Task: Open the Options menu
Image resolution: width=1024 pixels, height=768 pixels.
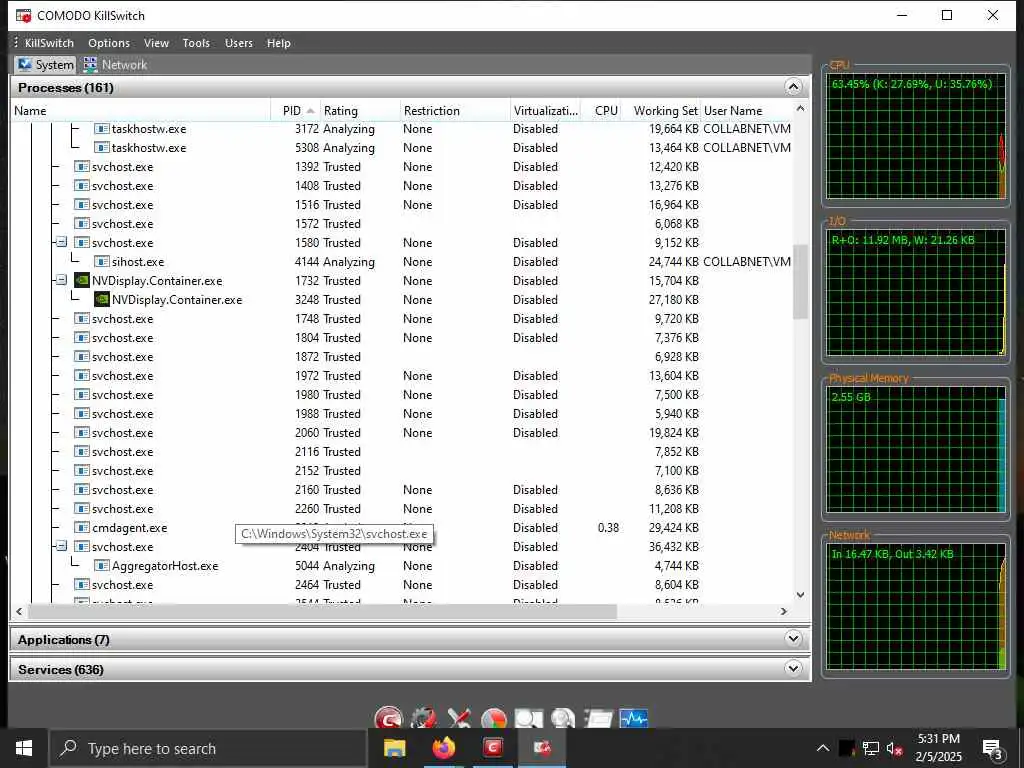Action: click(109, 43)
